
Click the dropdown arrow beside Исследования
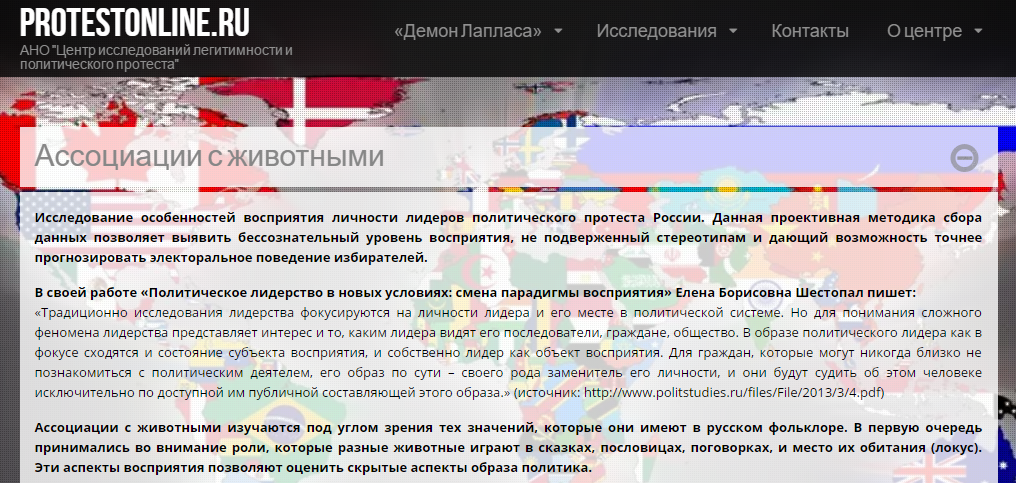[733, 31]
